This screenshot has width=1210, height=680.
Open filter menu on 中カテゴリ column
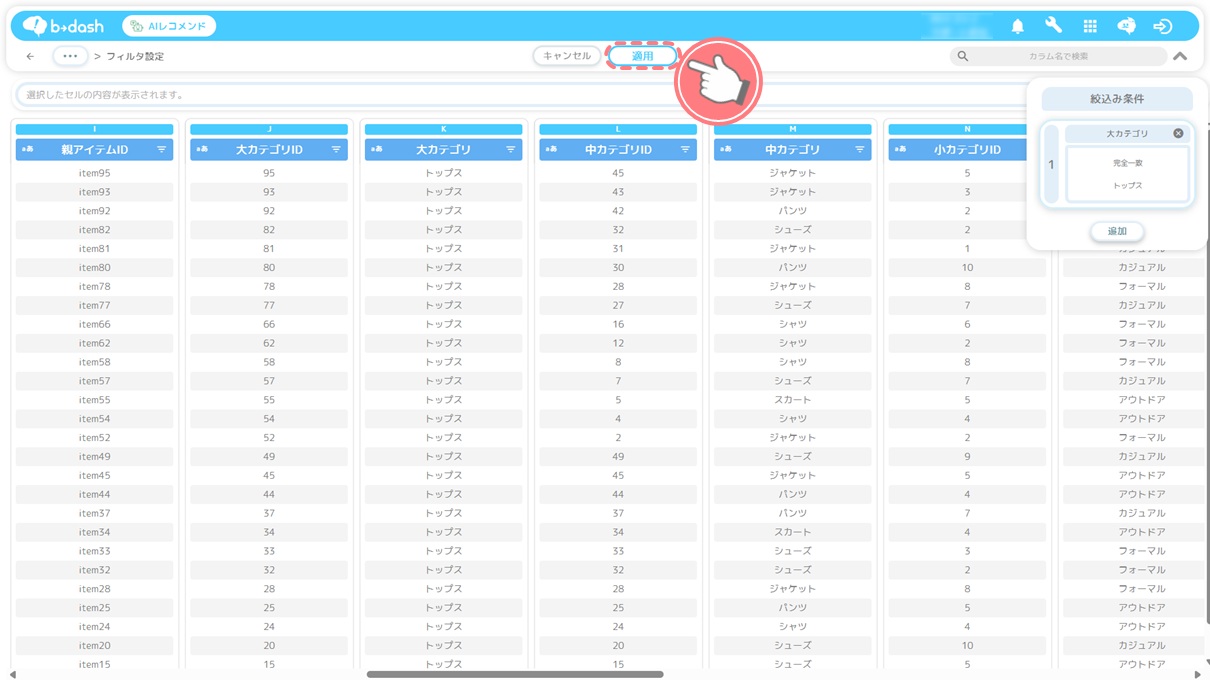(x=859, y=150)
